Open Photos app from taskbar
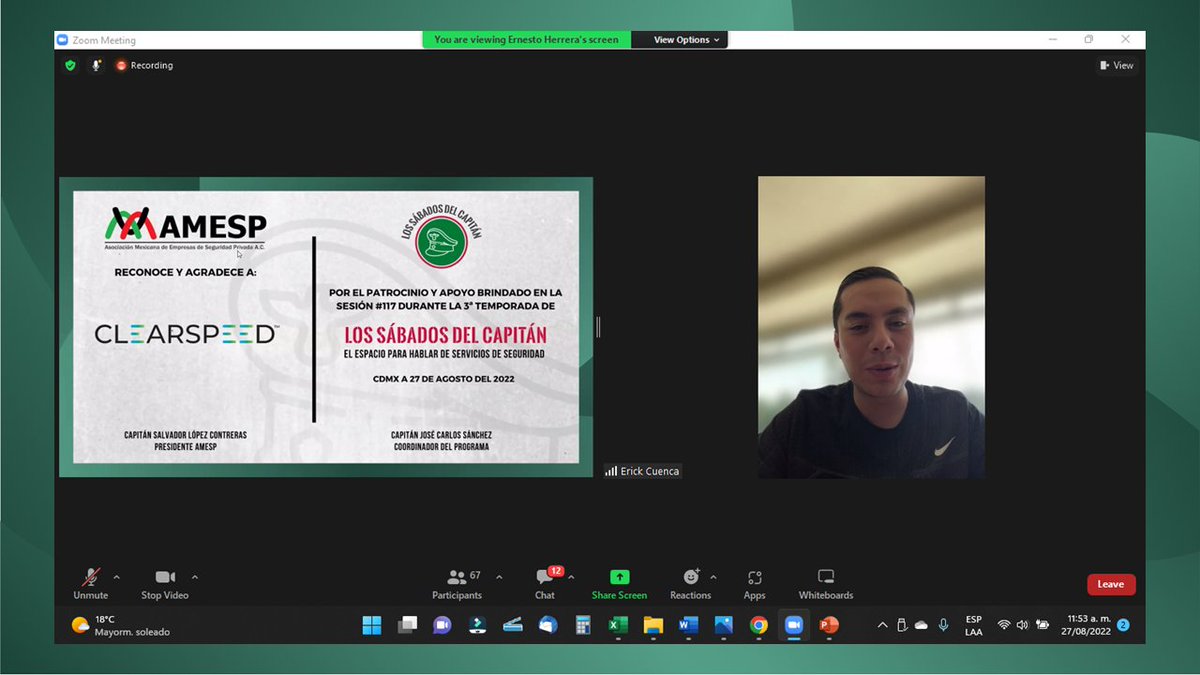 point(723,625)
